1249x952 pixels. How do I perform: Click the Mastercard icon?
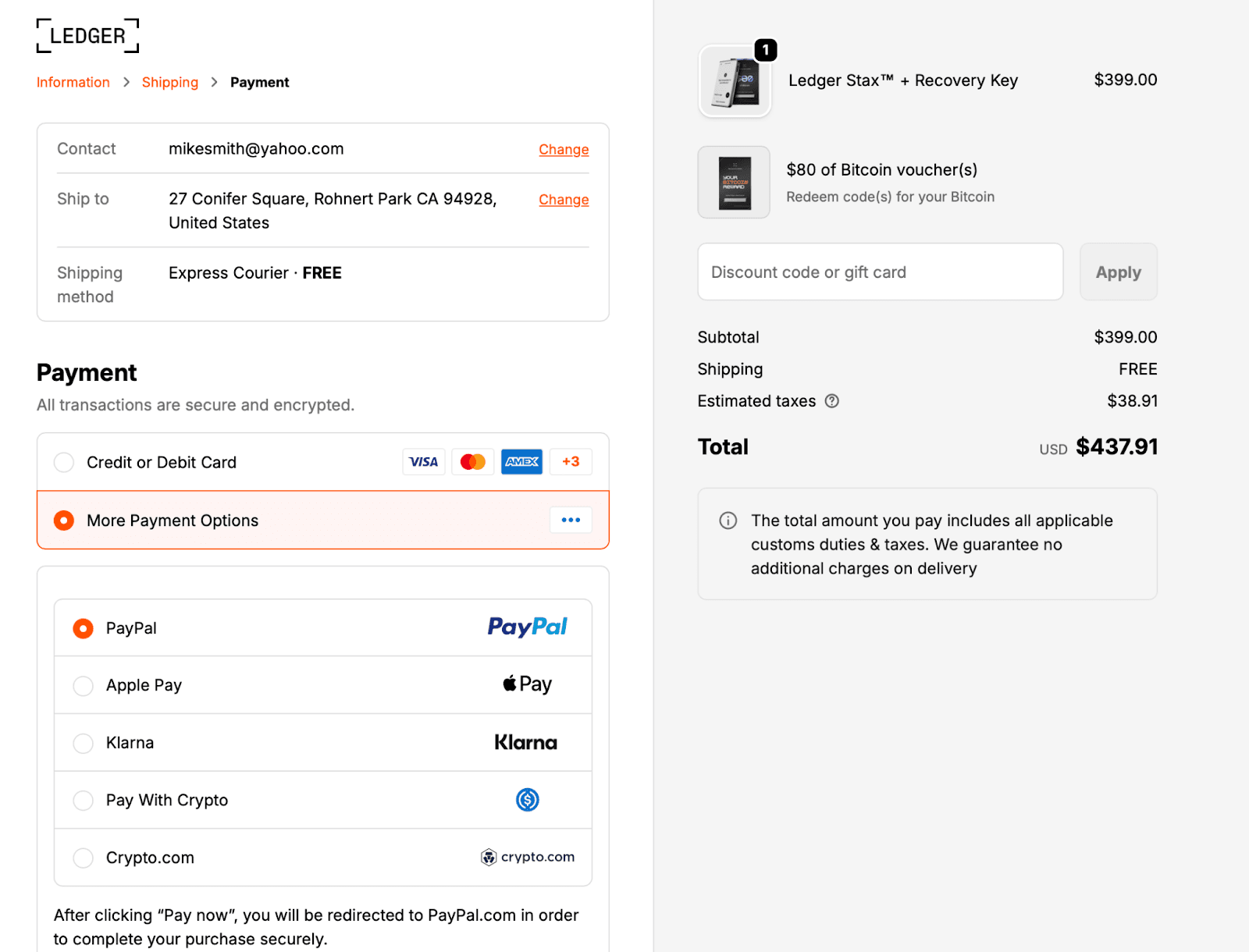point(473,462)
